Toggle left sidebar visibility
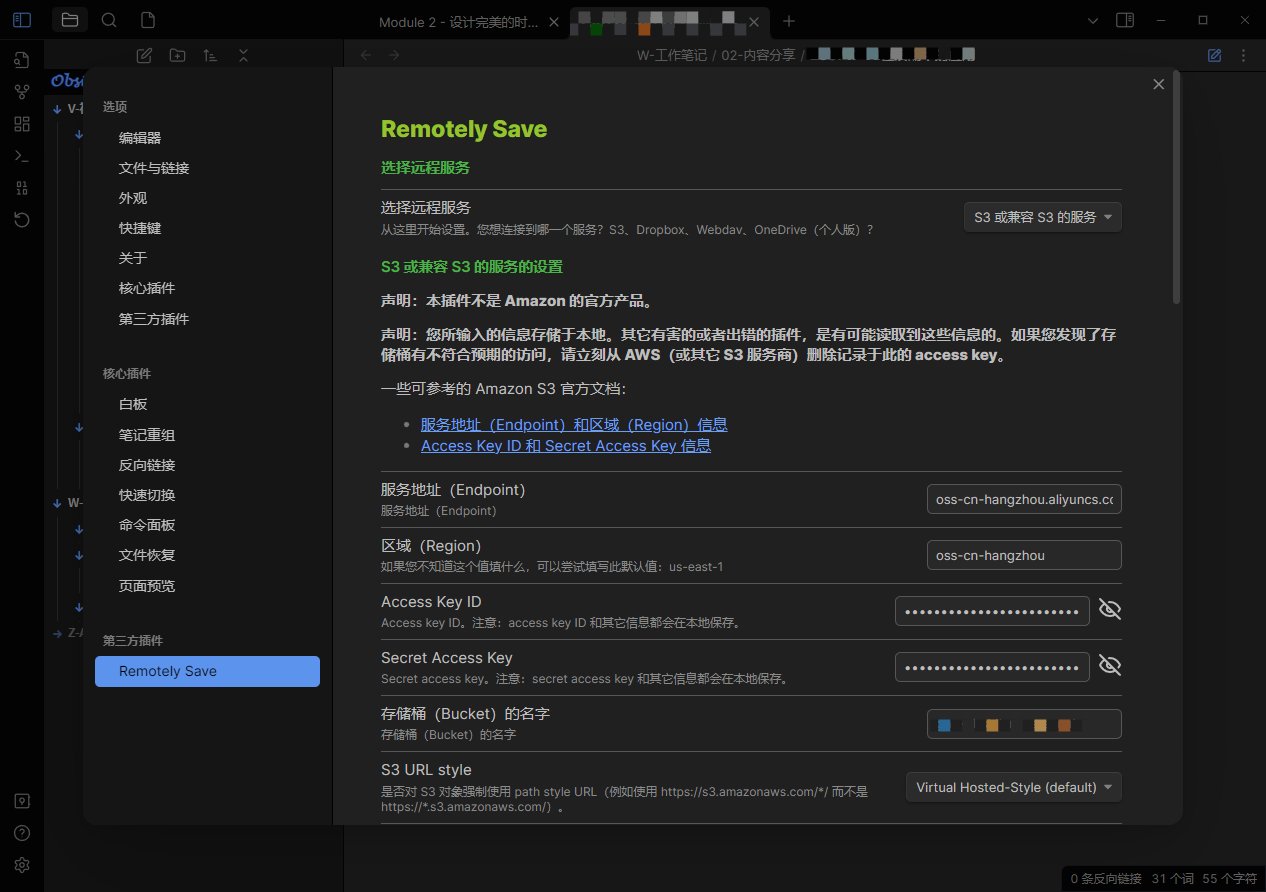The width and height of the screenshot is (1266, 892). [x=21, y=19]
